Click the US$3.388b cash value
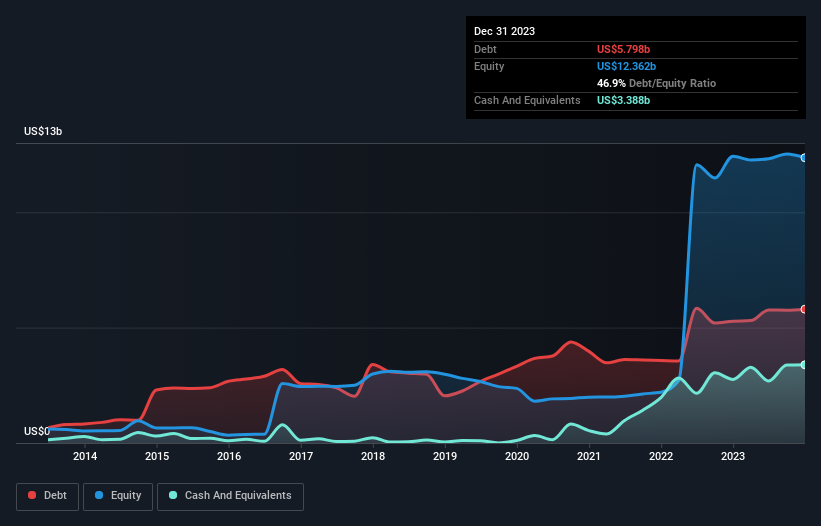Viewport: 821px width, 526px height. point(623,100)
